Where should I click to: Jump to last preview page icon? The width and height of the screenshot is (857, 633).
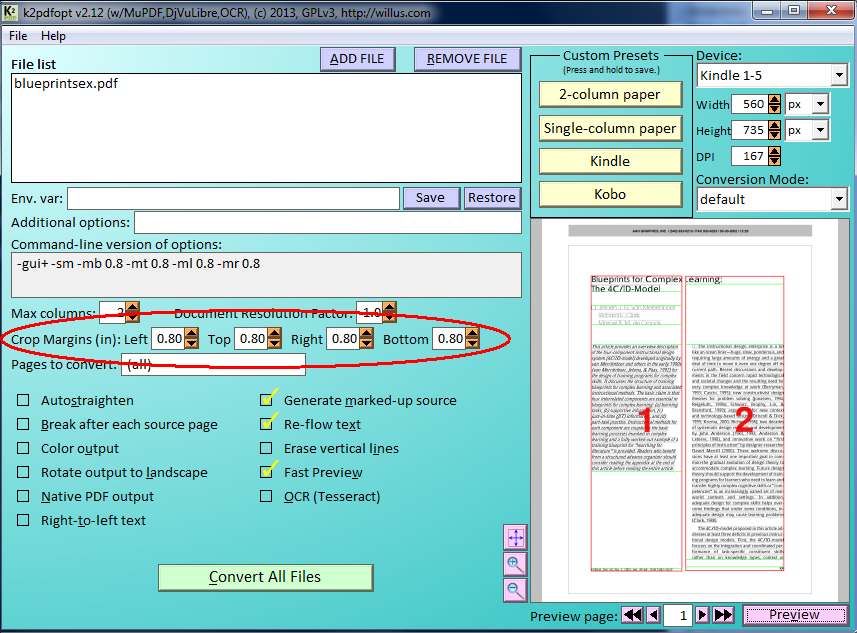coord(723,615)
